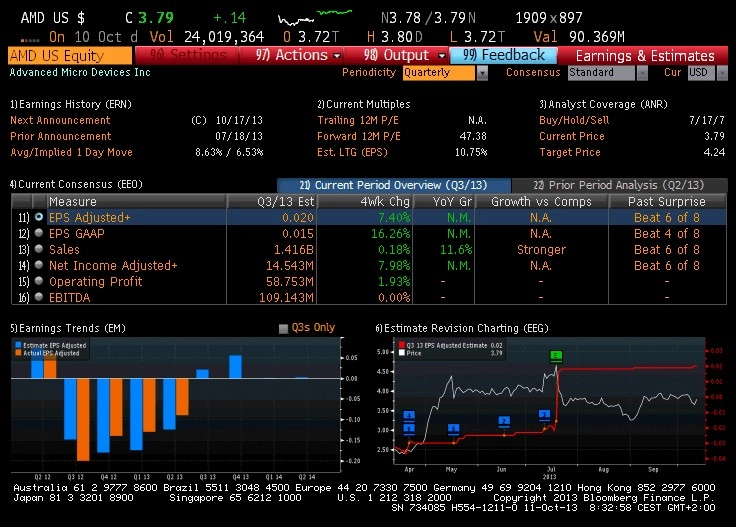Image resolution: width=736 pixels, height=527 pixels.
Task: Click blue revision marker 1 in April
Action: [409, 429]
